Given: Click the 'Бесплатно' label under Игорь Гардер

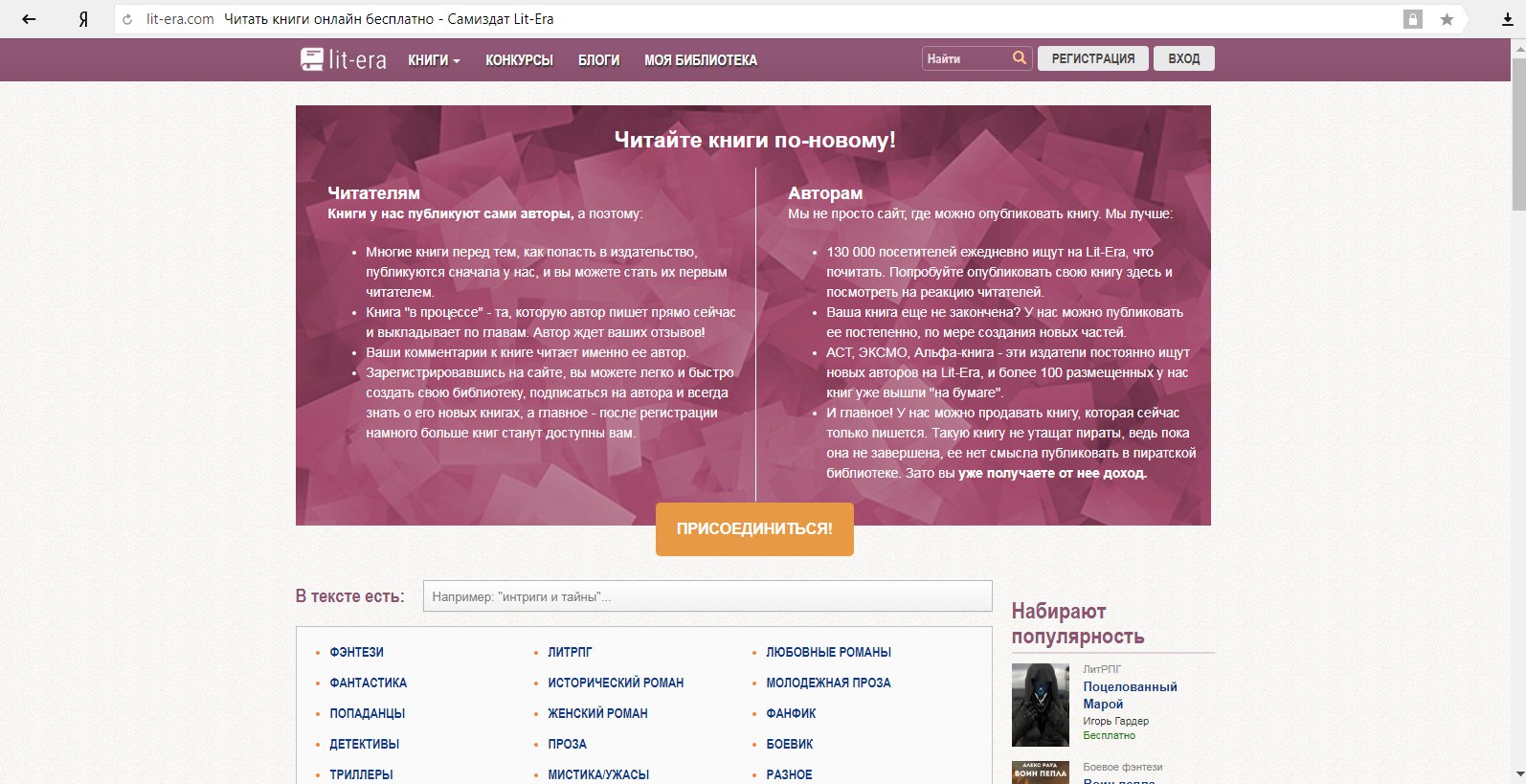Looking at the screenshot, I should click(1109, 735).
